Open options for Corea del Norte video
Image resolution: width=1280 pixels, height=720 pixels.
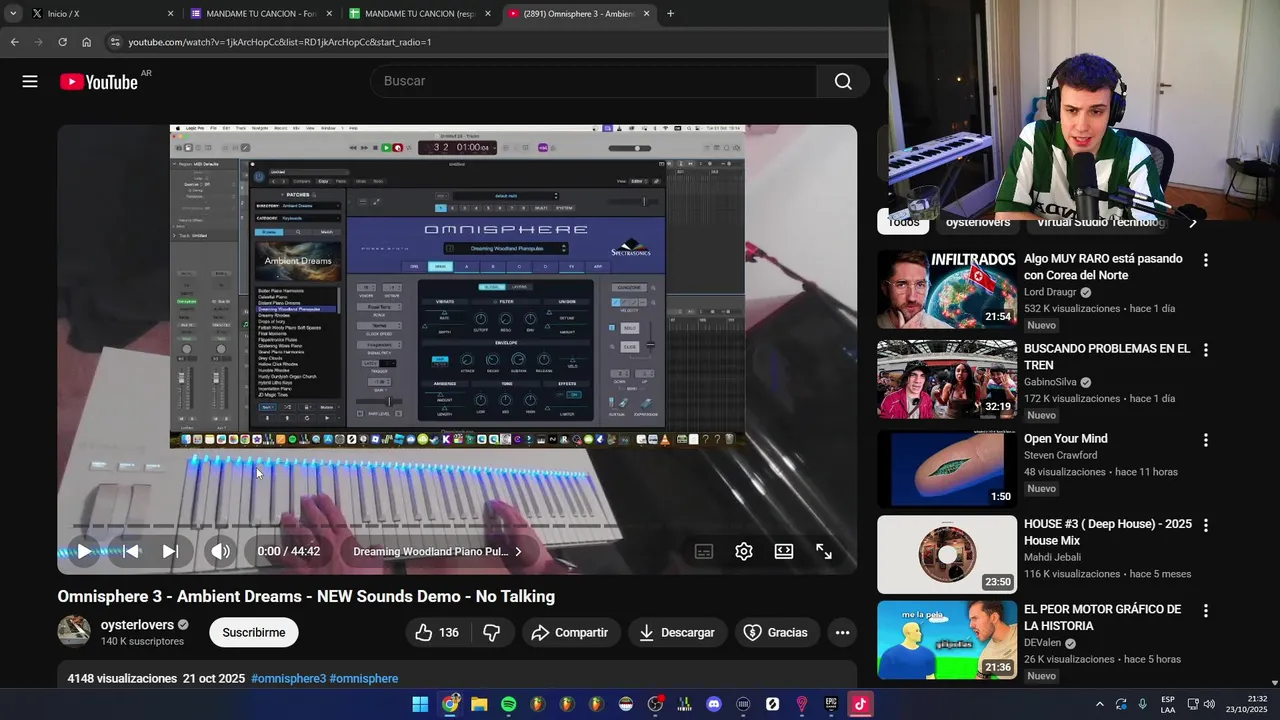1205,260
